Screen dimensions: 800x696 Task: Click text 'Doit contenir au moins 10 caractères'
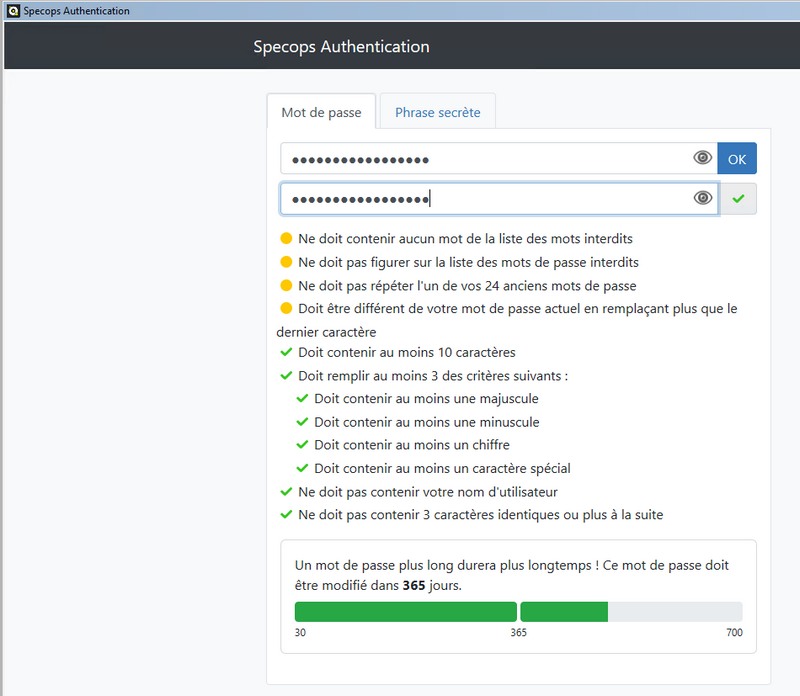pyautogui.click(x=407, y=352)
